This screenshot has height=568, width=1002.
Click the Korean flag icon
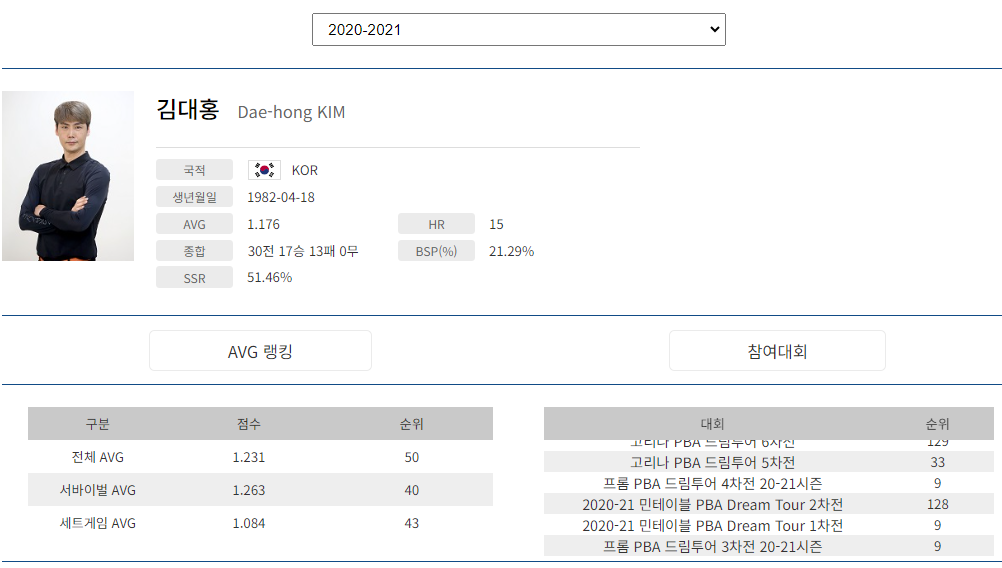(264, 170)
